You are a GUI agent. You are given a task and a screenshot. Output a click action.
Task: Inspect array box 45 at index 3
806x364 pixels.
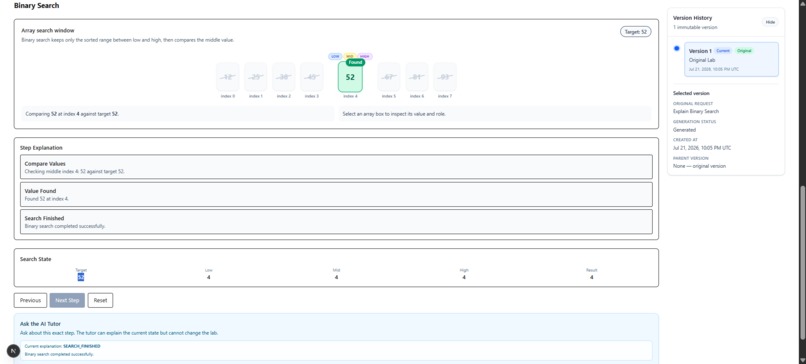point(312,77)
